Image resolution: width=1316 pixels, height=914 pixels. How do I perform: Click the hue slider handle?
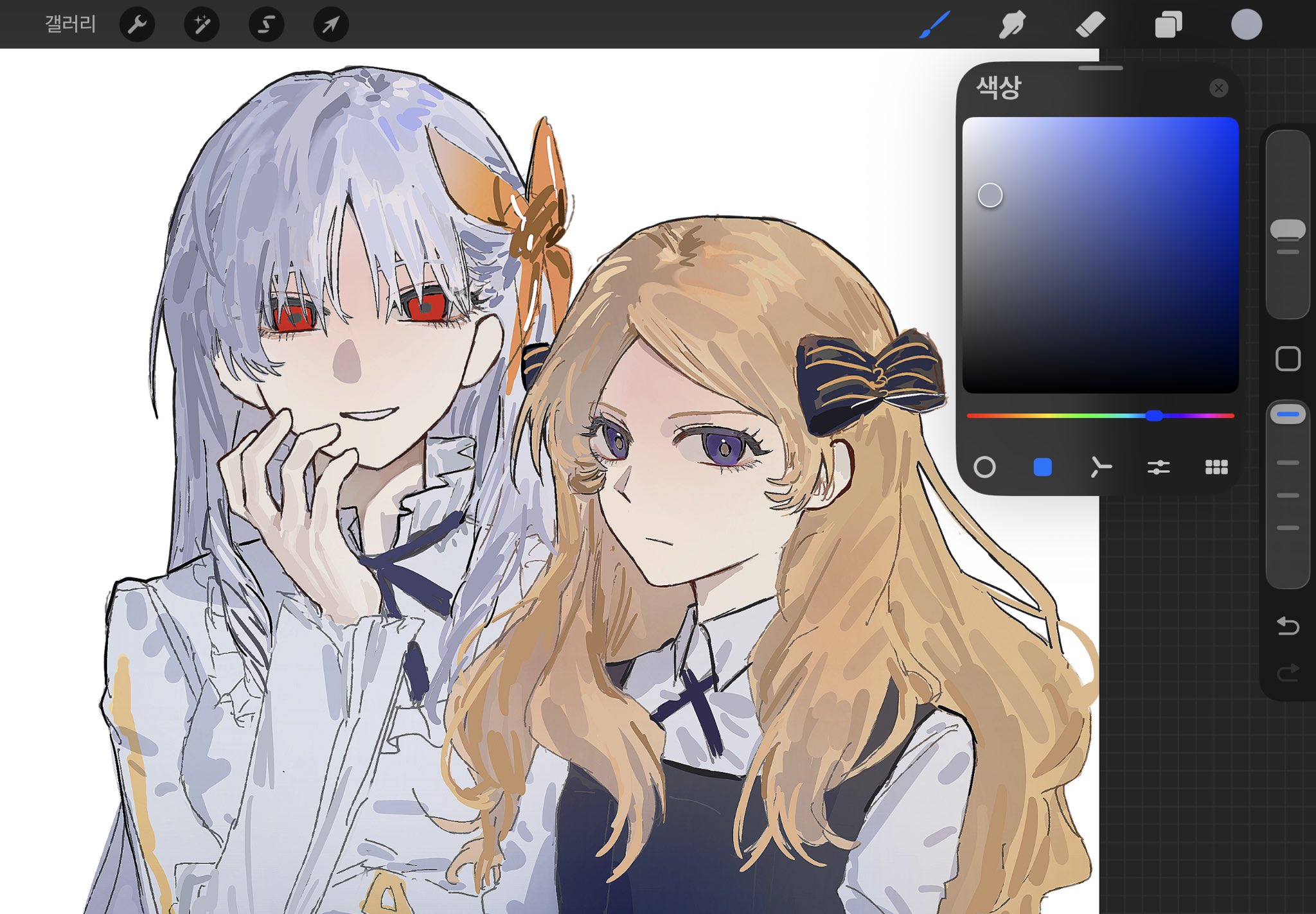tap(1154, 416)
